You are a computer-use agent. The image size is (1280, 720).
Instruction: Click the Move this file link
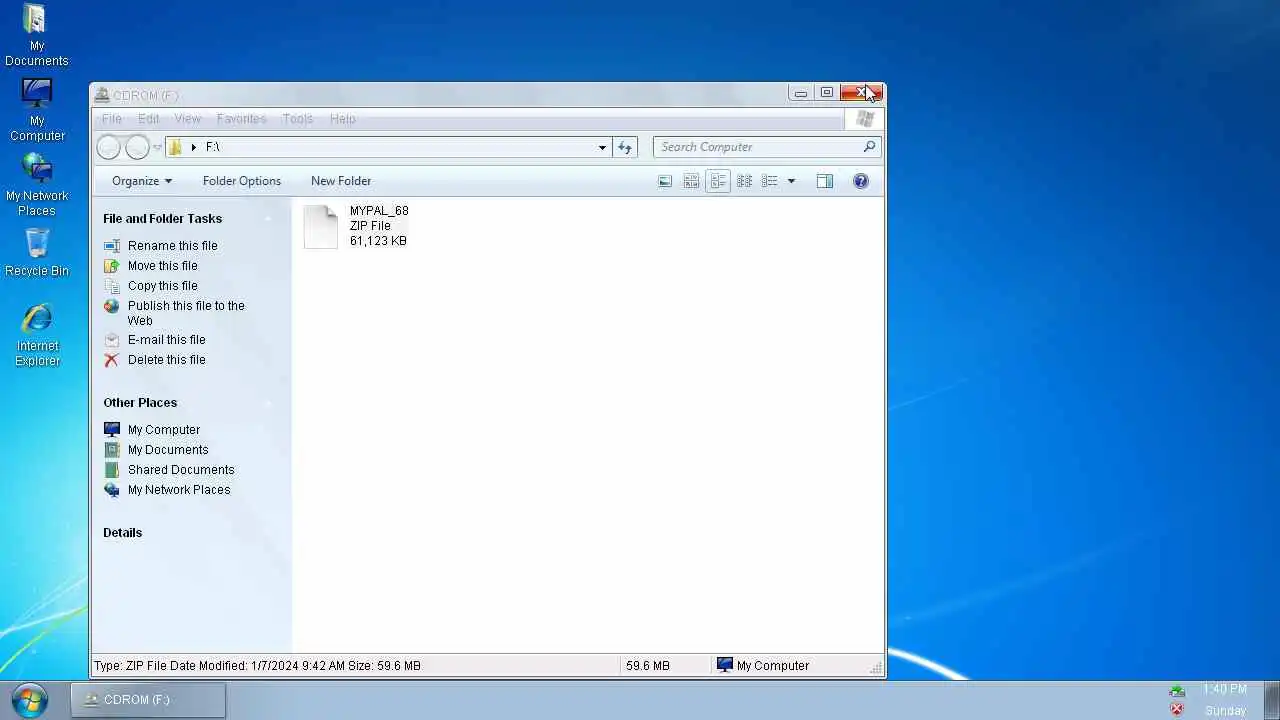pos(163,266)
